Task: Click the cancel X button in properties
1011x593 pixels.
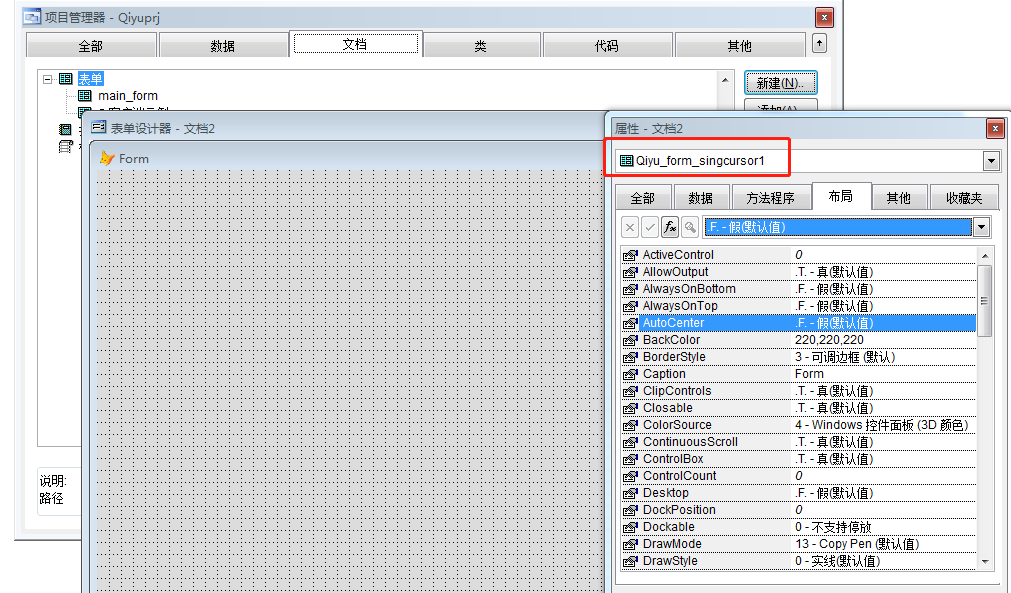Action: pyautogui.click(x=630, y=227)
